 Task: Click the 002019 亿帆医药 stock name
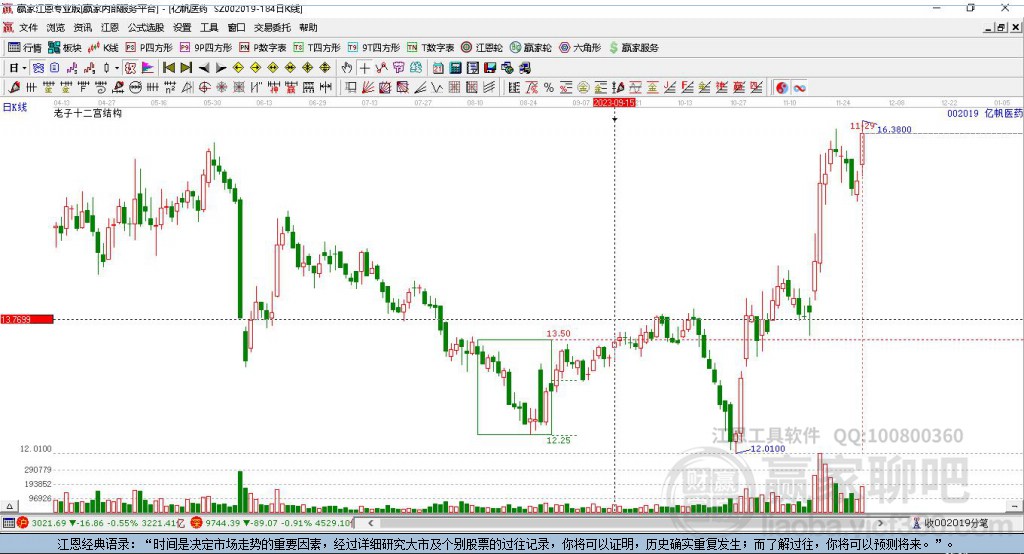(x=985, y=113)
